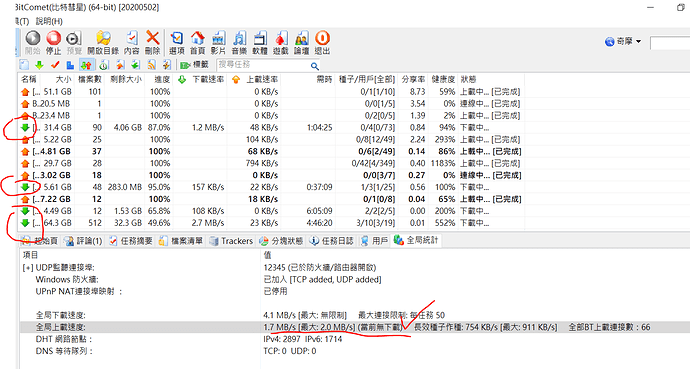The height and width of the screenshot is (369, 690).
Task: Click the DNS 等待隊列 row
Action: [355, 351]
